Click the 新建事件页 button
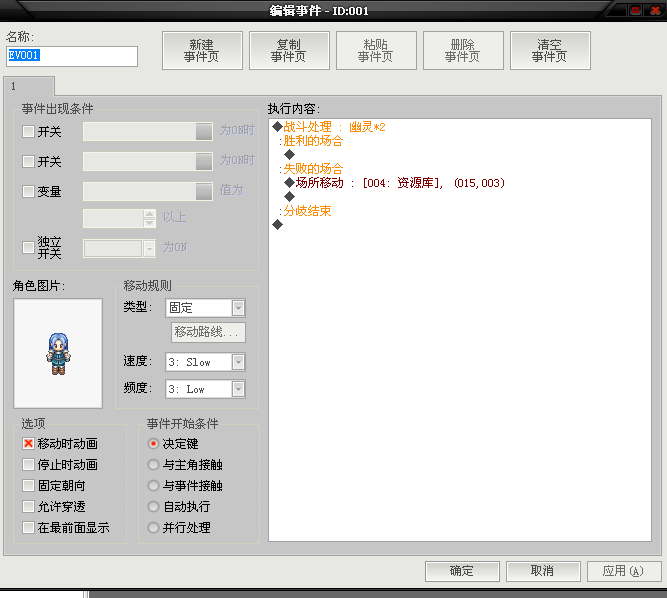 click(202, 51)
